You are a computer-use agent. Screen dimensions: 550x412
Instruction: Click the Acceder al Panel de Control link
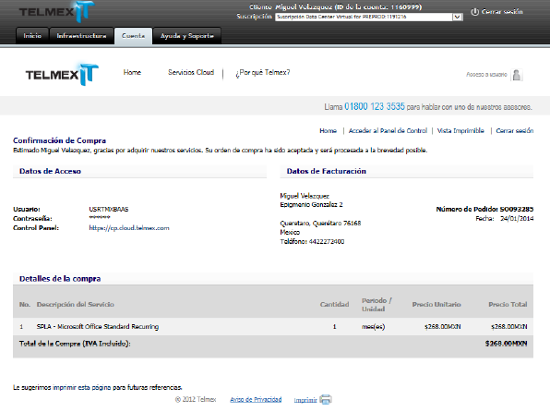pos(388,130)
